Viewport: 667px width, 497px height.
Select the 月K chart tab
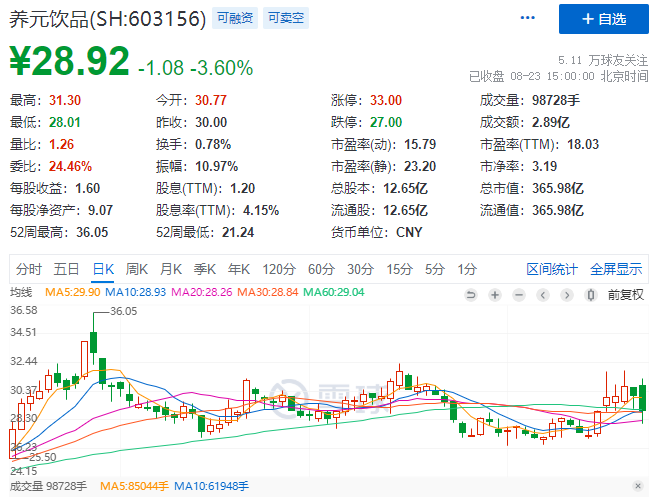(x=171, y=269)
